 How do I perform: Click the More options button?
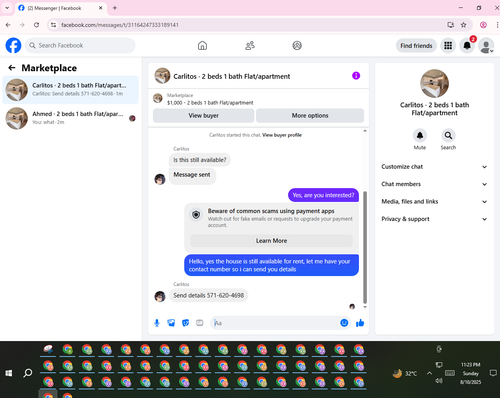pos(310,116)
